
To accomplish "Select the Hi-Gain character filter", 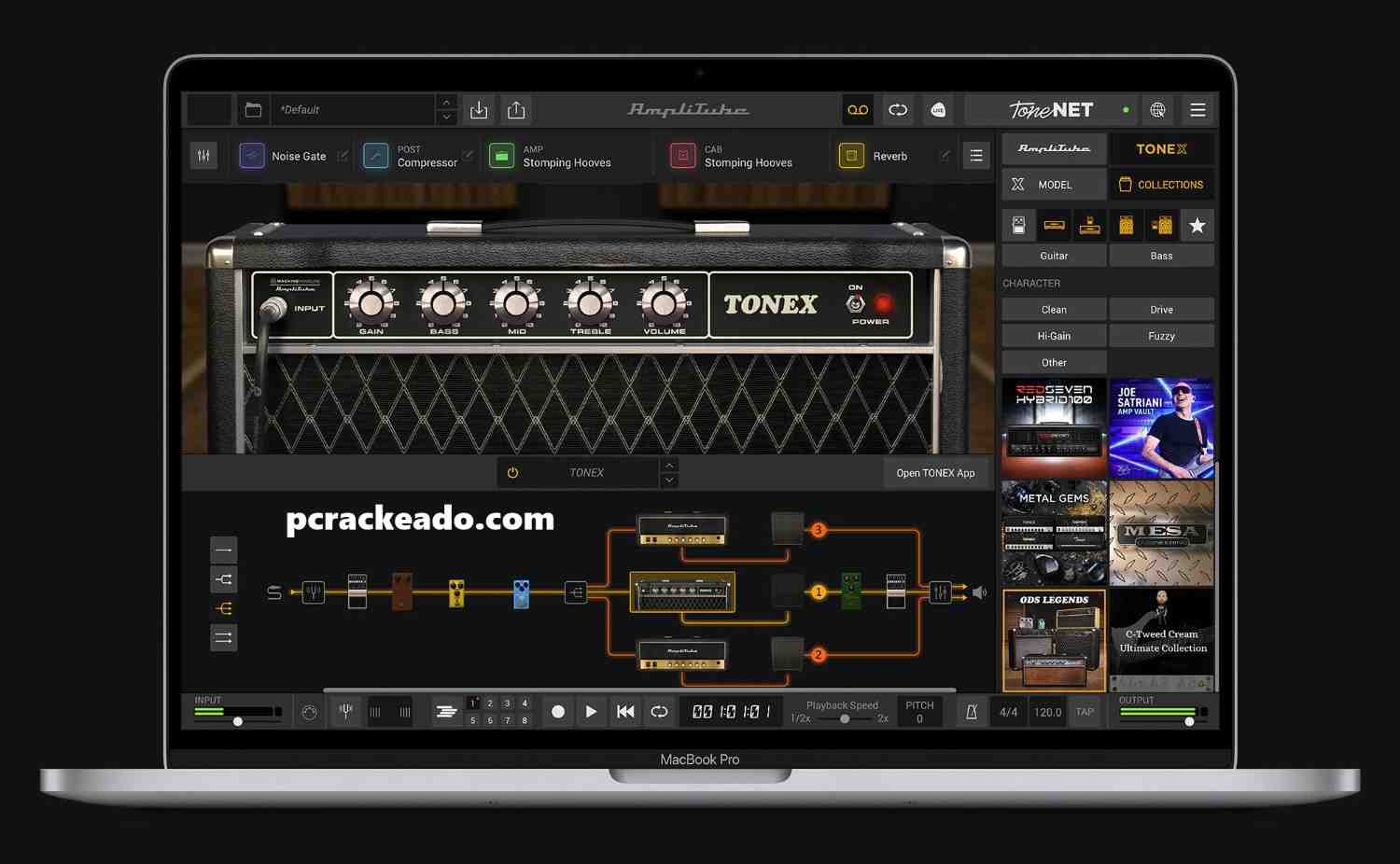I will click(x=1054, y=336).
